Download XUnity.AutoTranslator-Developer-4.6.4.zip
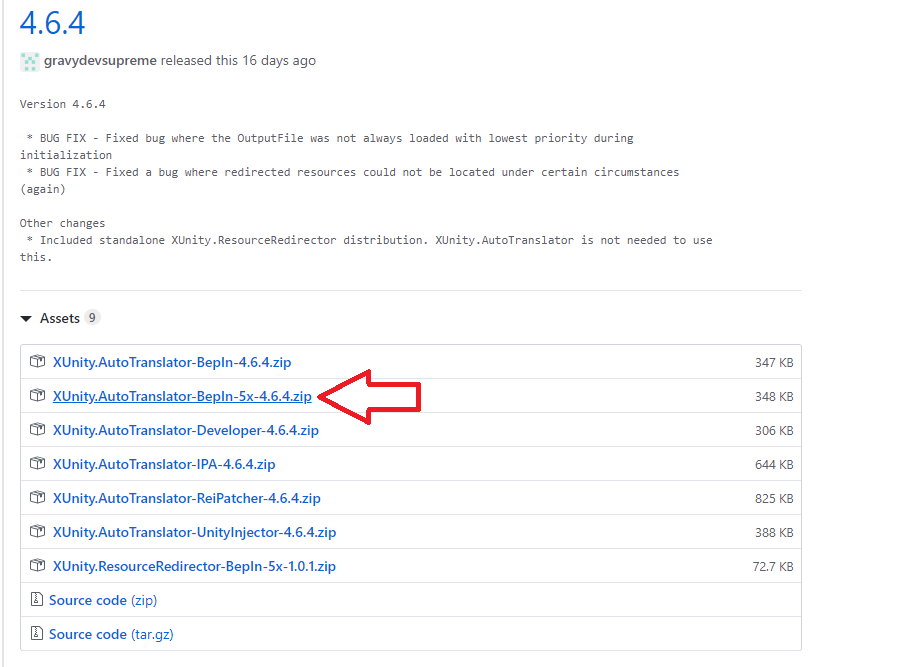 (186, 430)
